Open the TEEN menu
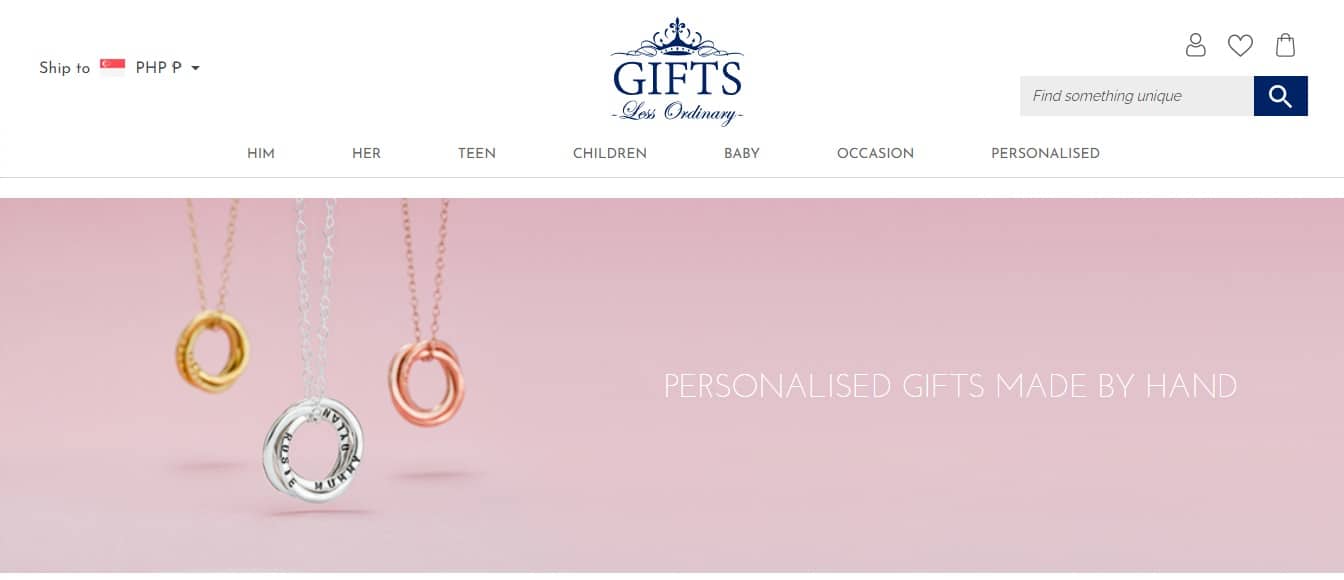The height and width of the screenshot is (580, 1344). point(477,153)
